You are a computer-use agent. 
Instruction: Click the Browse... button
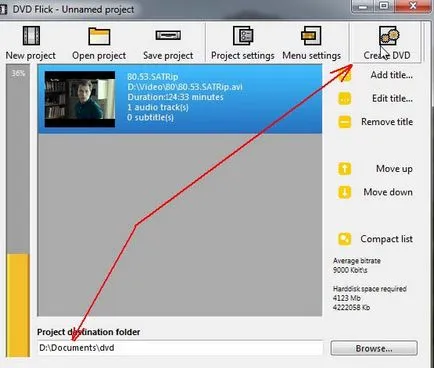[374, 348]
